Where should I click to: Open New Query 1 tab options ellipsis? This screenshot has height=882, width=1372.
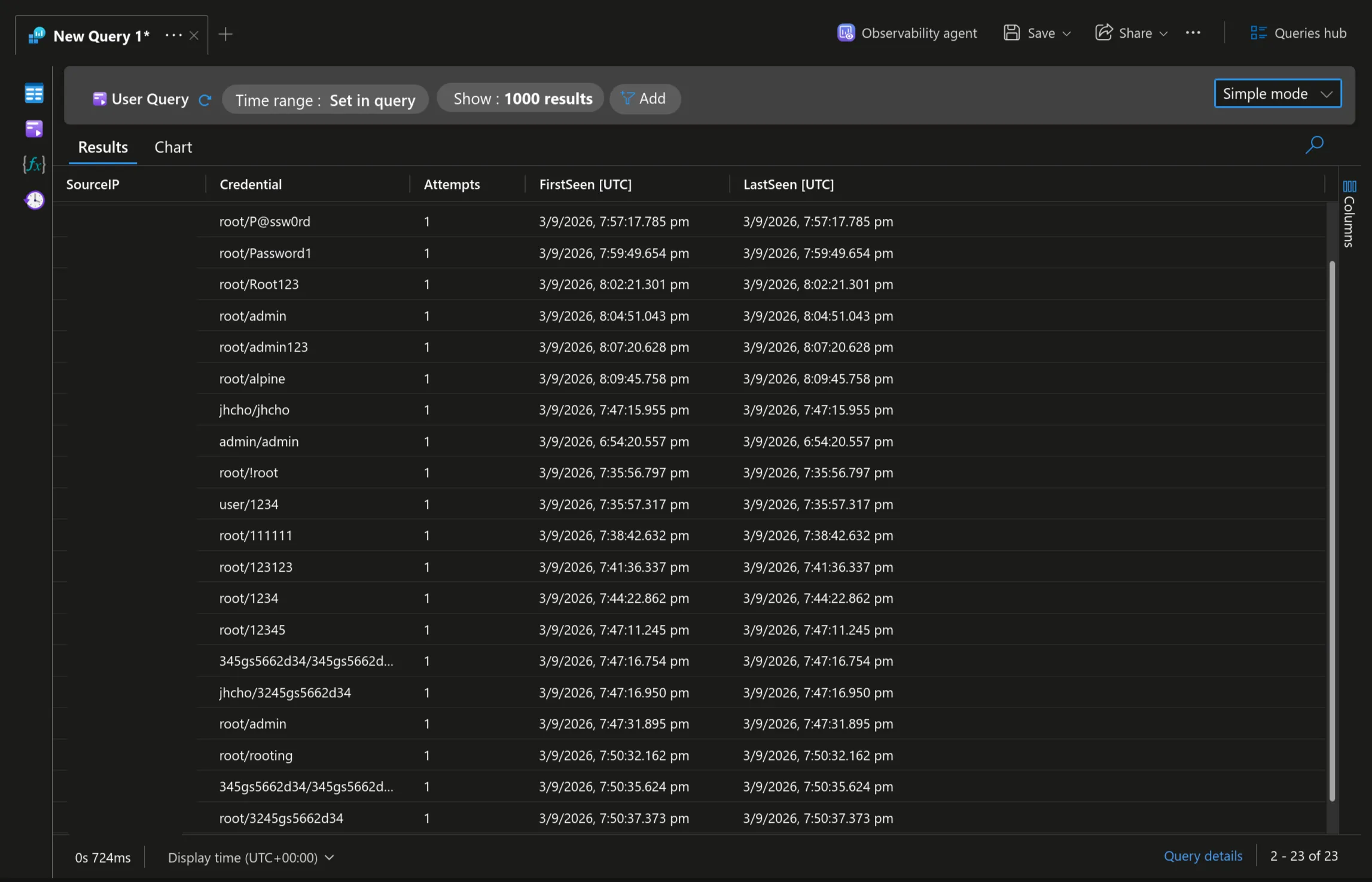point(173,35)
